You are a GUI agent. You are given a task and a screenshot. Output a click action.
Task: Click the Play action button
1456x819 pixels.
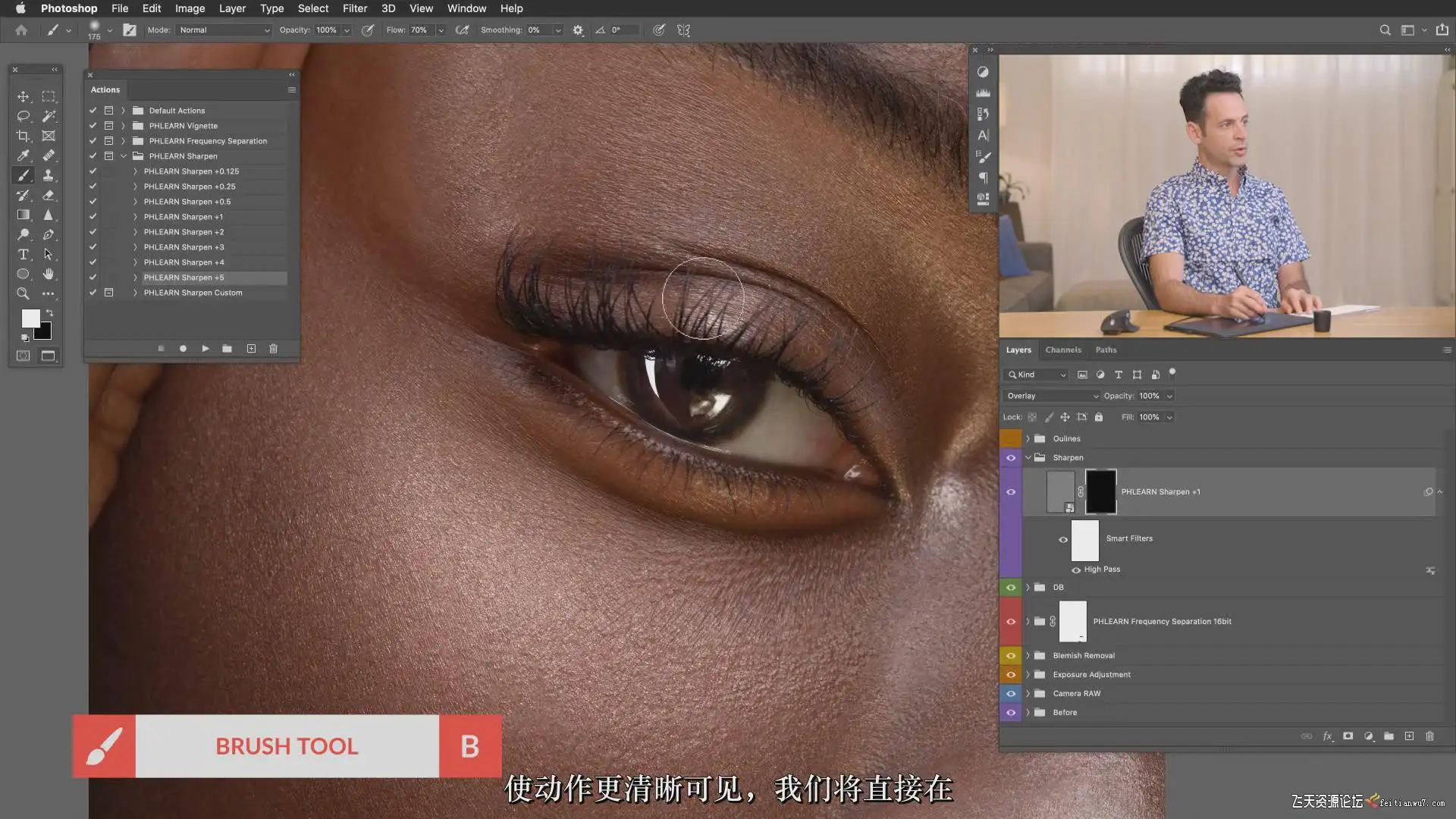coord(205,348)
